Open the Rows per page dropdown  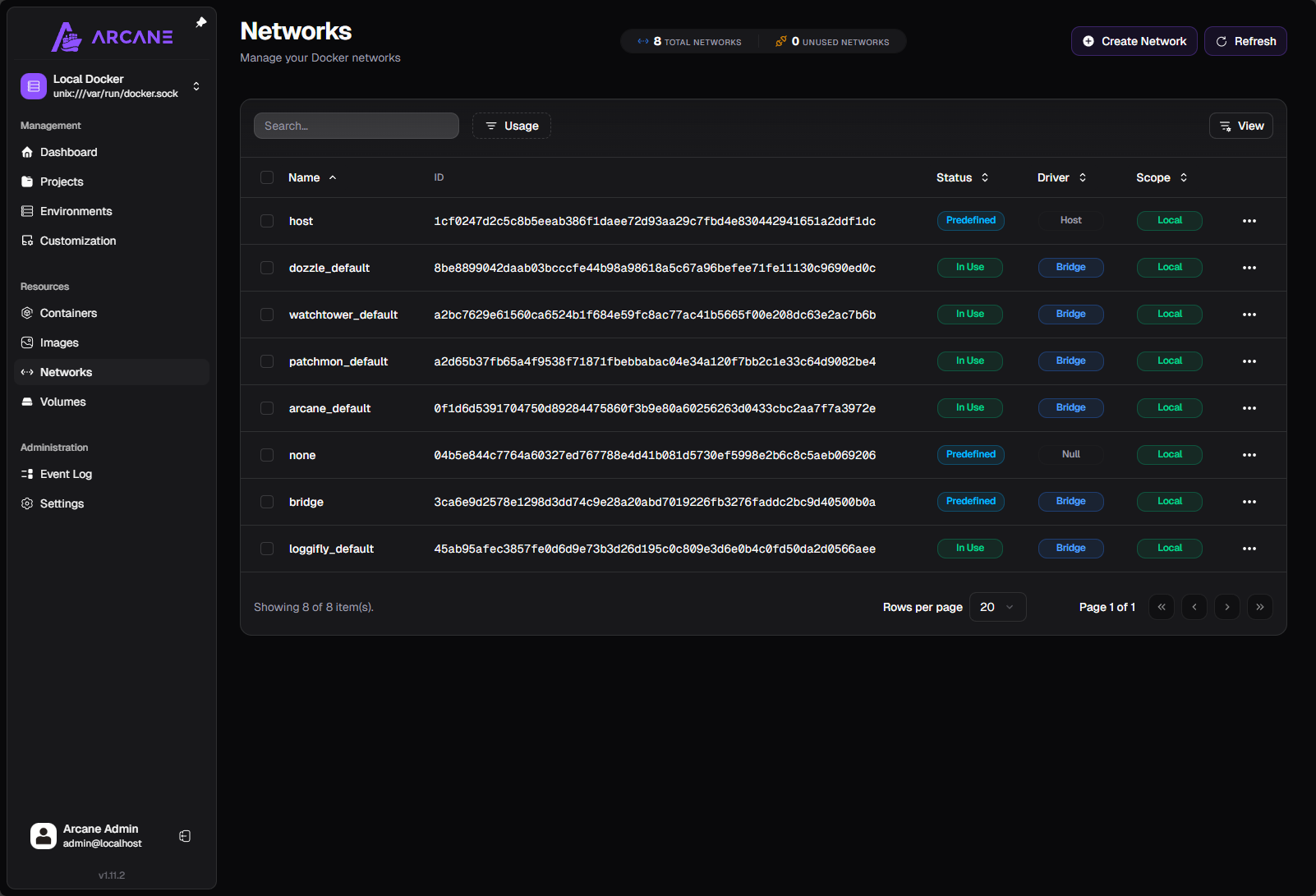pos(997,607)
